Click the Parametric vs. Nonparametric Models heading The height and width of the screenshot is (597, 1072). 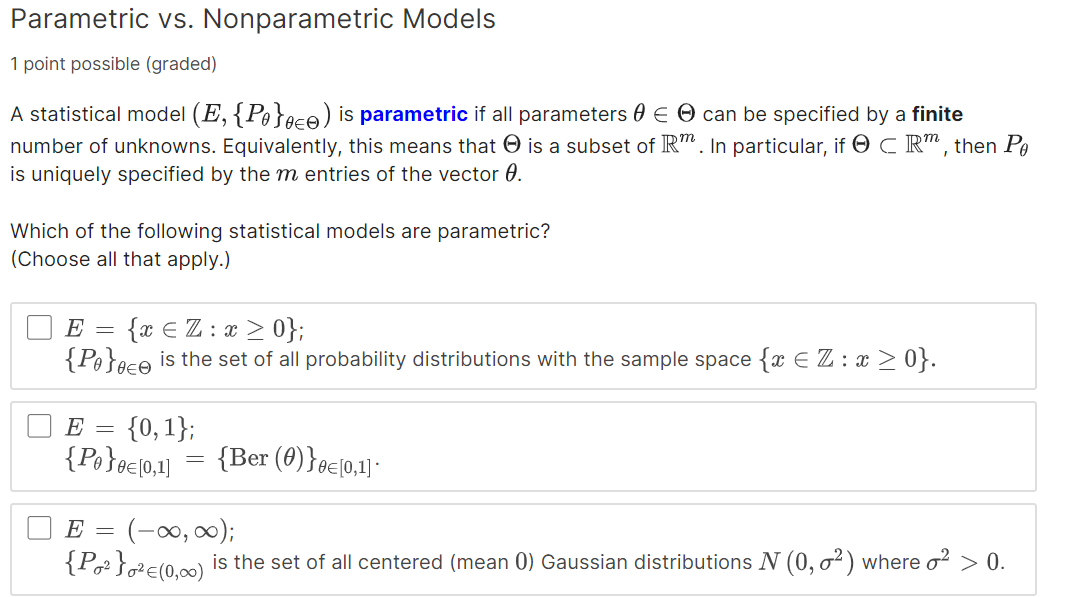coord(253,18)
